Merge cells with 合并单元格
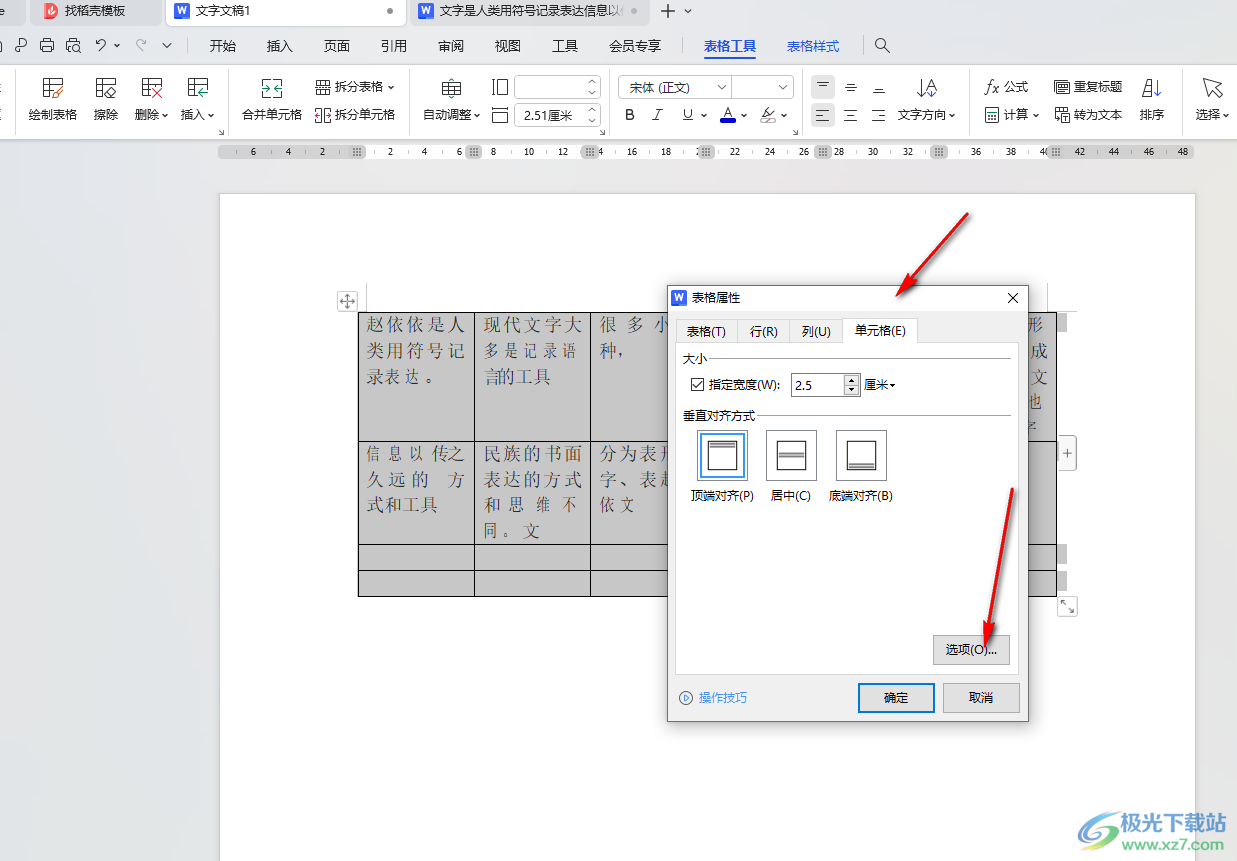Image resolution: width=1237 pixels, height=861 pixels. [272, 100]
